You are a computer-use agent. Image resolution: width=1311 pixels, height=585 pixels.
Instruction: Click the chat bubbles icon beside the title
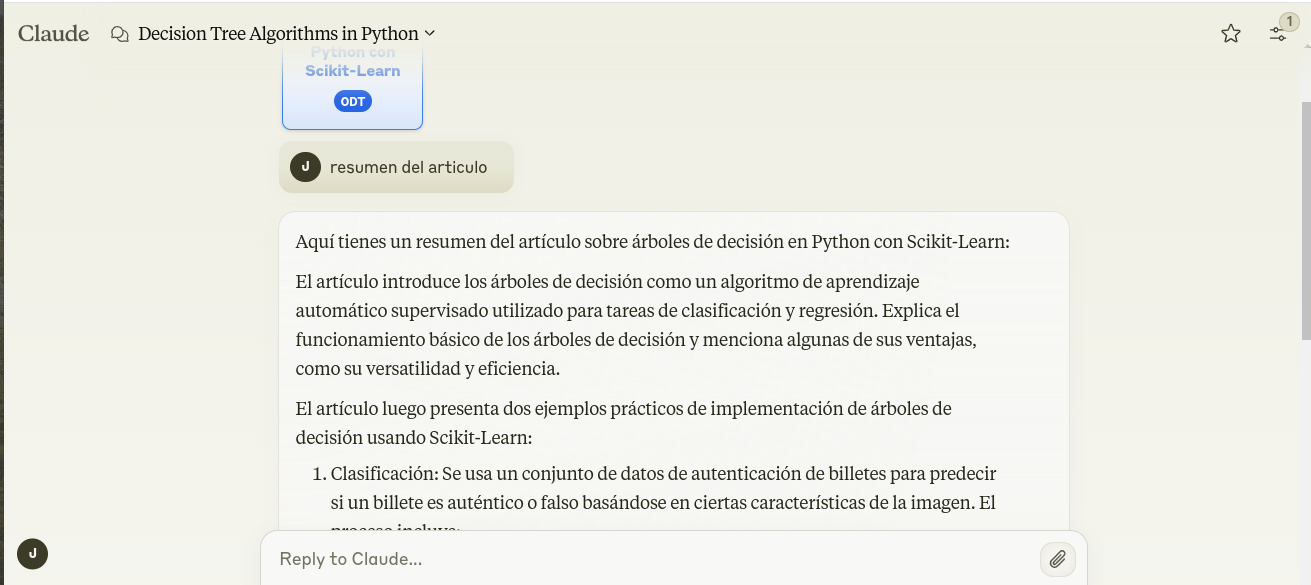120,34
